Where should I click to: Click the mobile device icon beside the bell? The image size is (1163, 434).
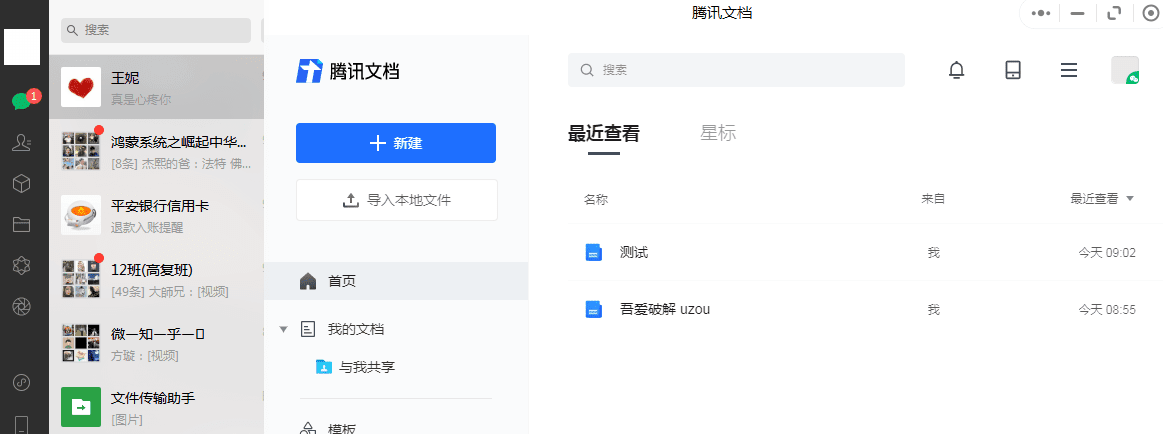pyautogui.click(x=1013, y=70)
